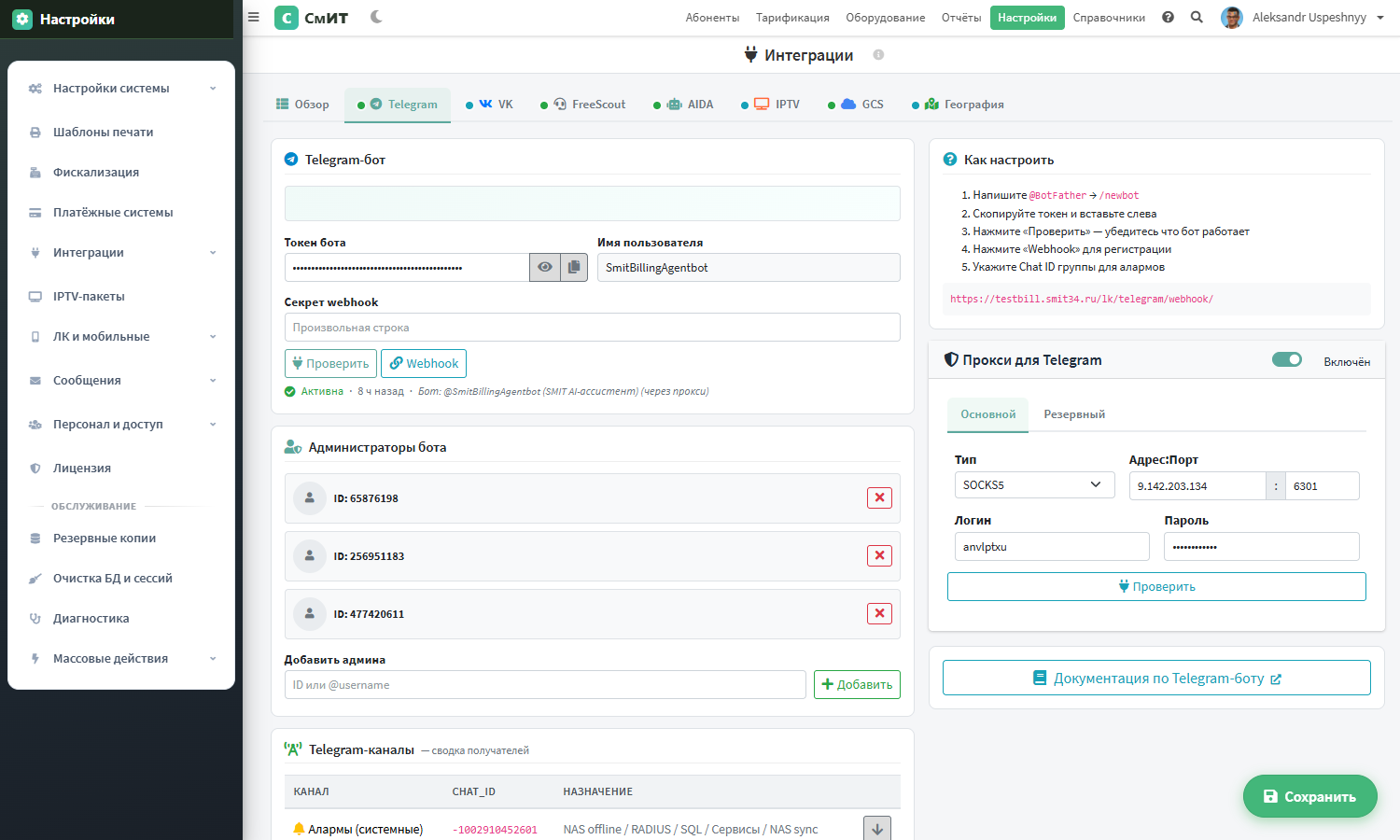1400x840 pixels.
Task: Open Настройки top menu
Action: pyautogui.click(x=1028, y=18)
